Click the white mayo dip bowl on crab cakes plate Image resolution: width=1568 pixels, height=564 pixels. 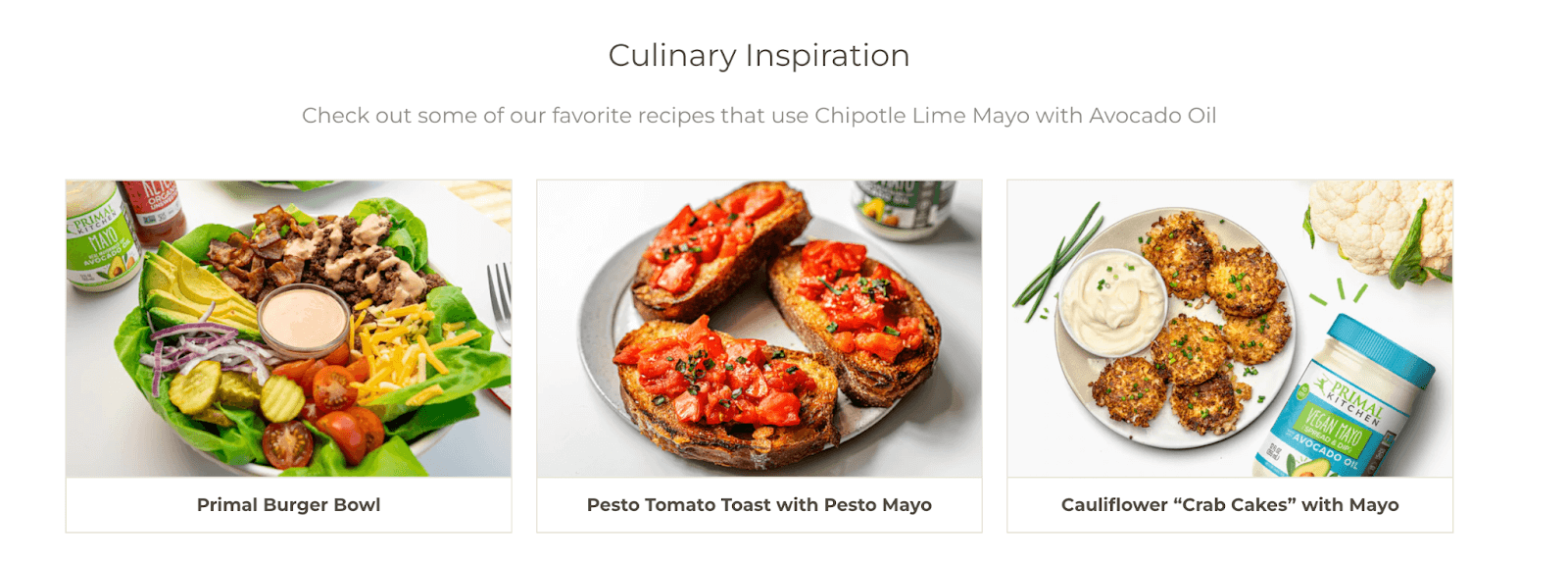(1113, 299)
